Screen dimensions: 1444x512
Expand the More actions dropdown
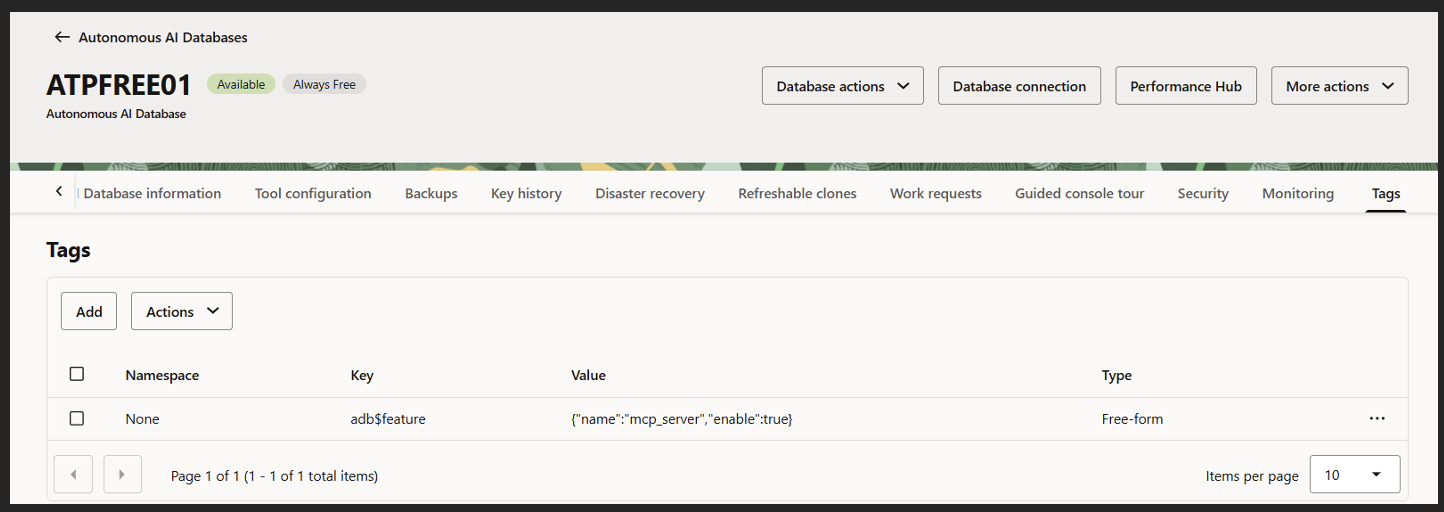coord(1339,86)
